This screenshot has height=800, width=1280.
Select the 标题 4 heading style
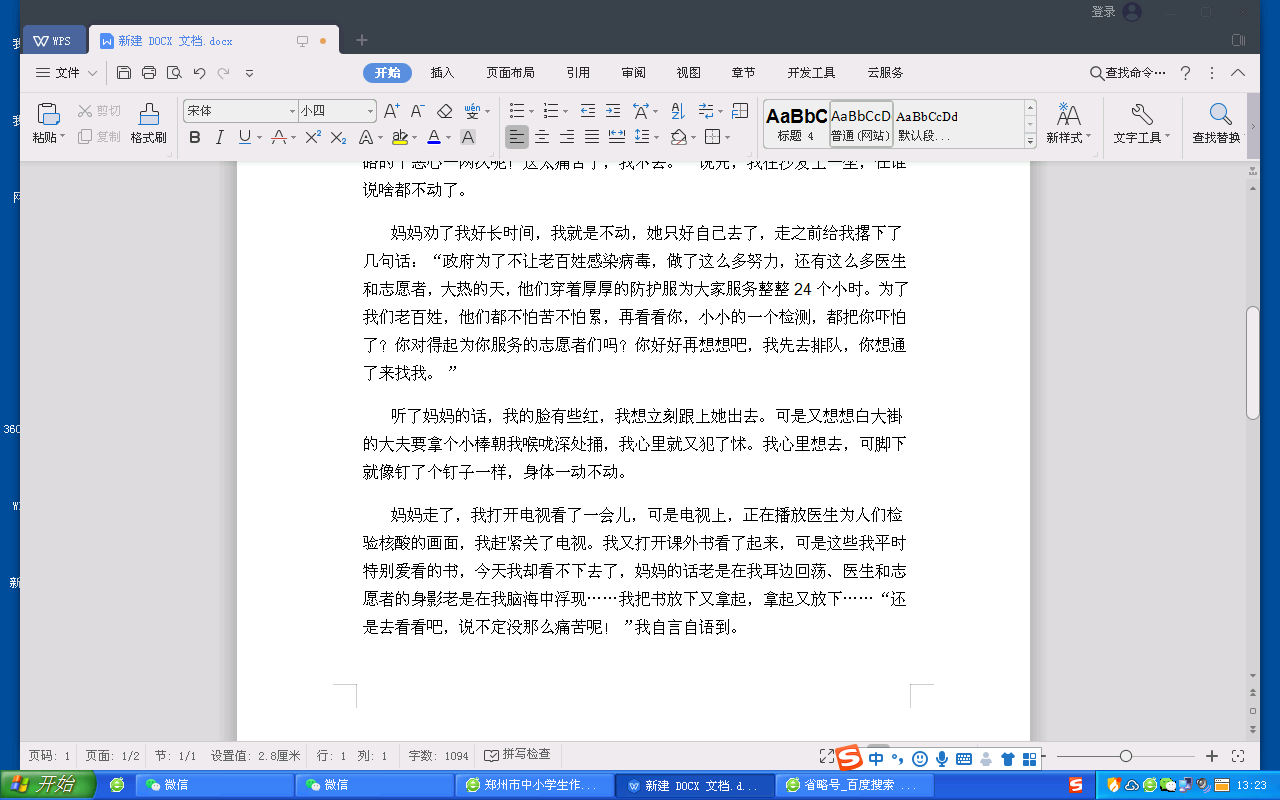(x=796, y=123)
